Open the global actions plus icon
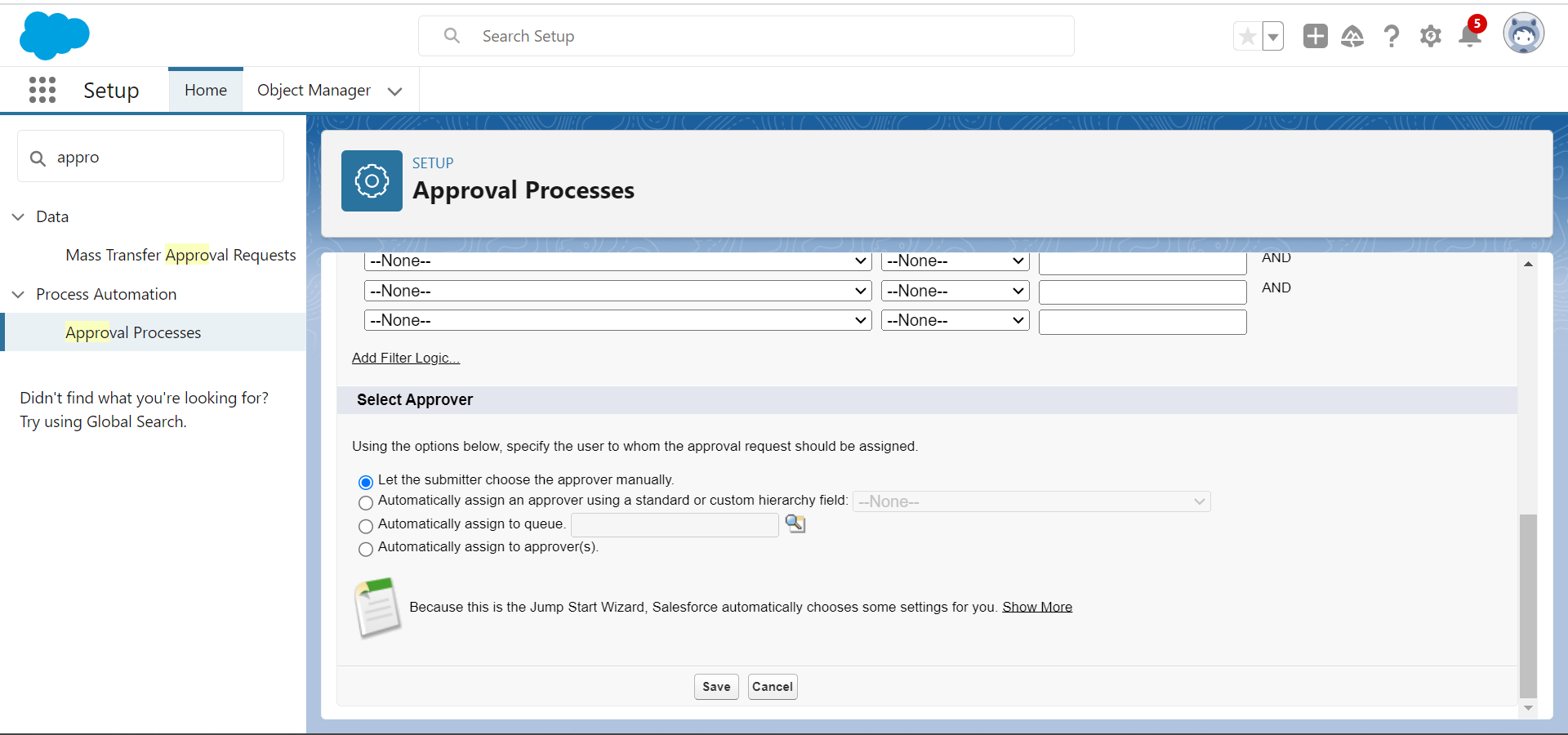The width and height of the screenshot is (1568, 735). [x=1316, y=36]
